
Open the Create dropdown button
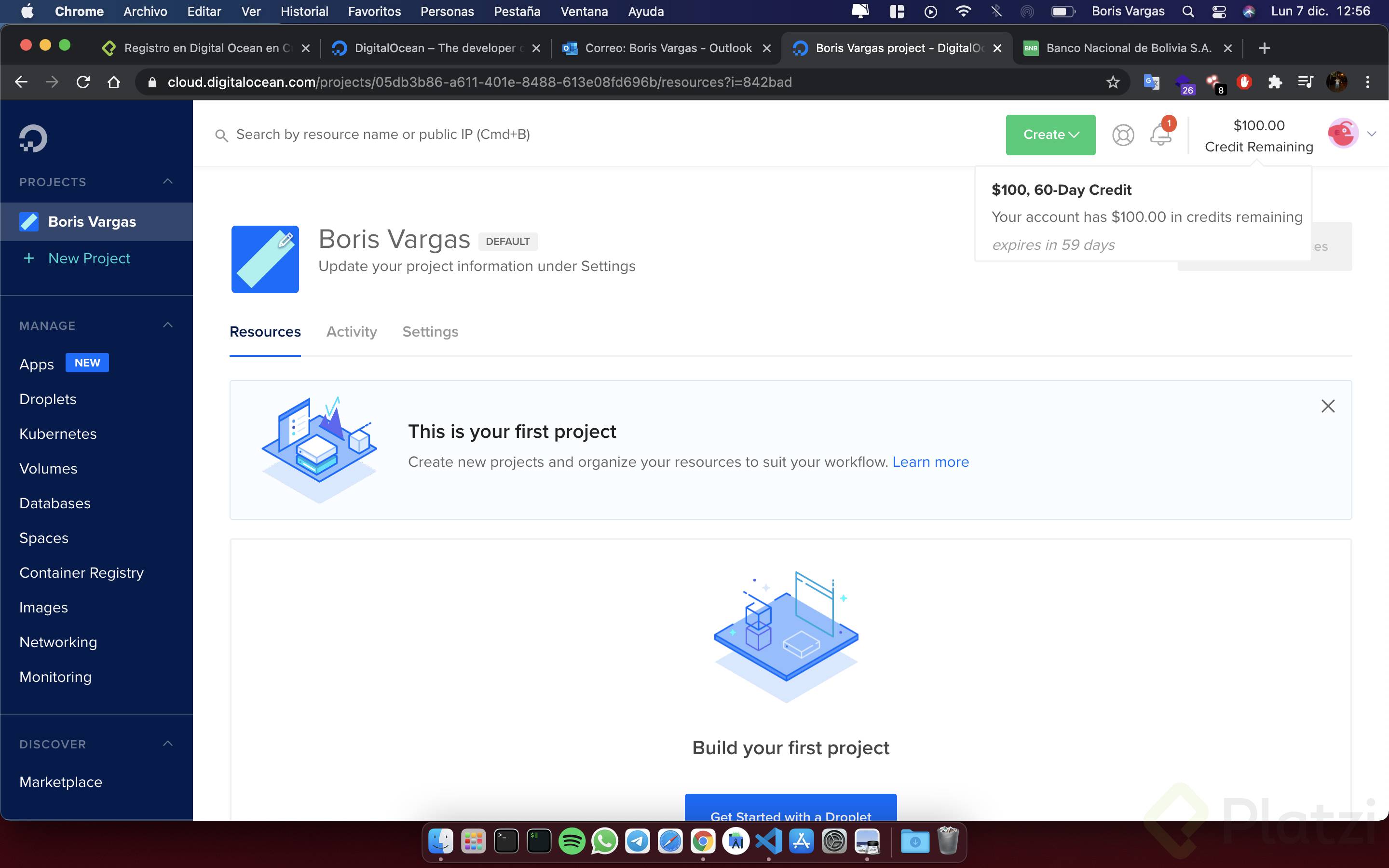pyautogui.click(x=1050, y=135)
